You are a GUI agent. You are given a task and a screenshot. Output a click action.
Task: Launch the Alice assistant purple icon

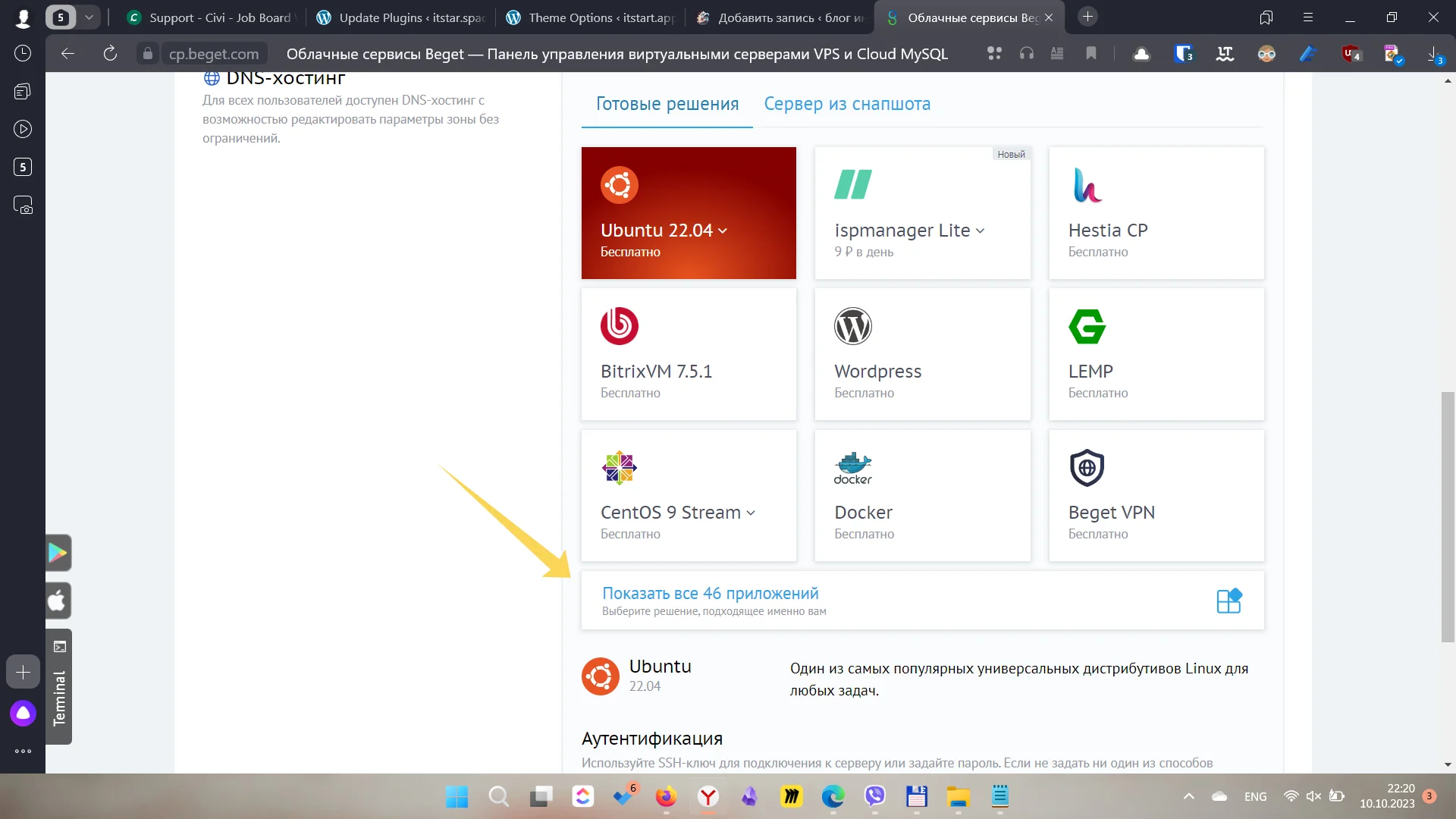(23, 714)
